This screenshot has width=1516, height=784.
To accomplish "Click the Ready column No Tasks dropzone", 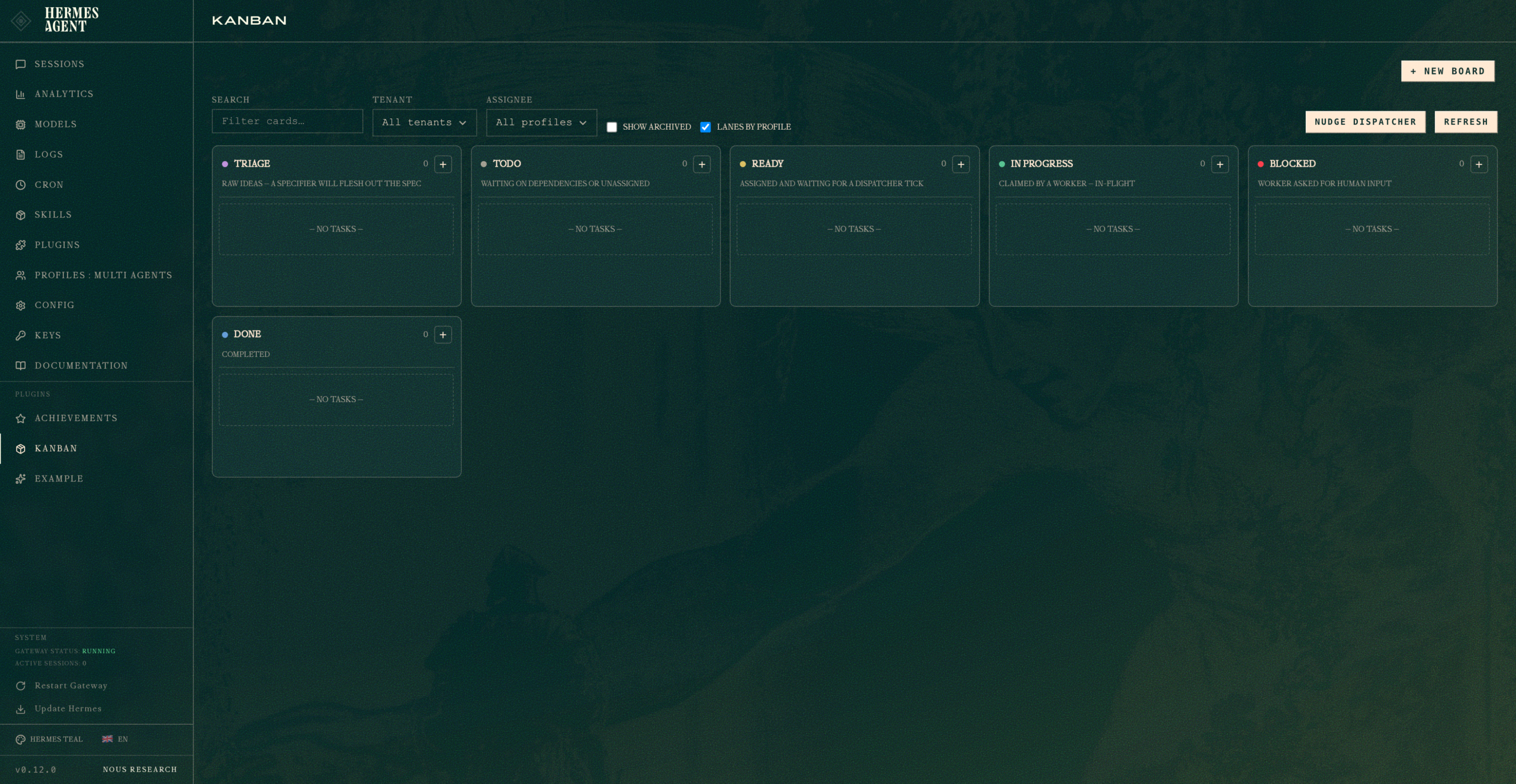I will [x=854, y=229].
